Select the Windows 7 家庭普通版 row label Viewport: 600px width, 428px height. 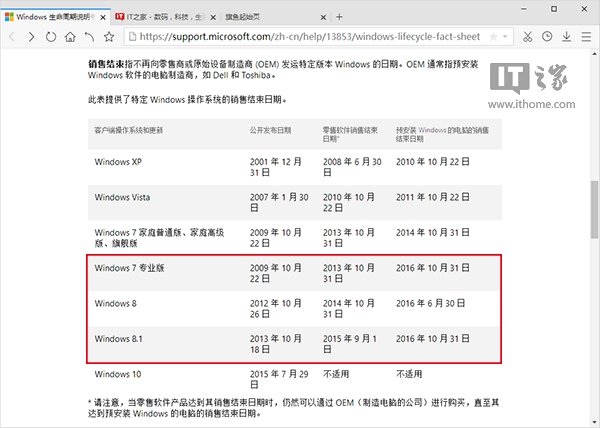pyautogui.click(x=159, y=238)
